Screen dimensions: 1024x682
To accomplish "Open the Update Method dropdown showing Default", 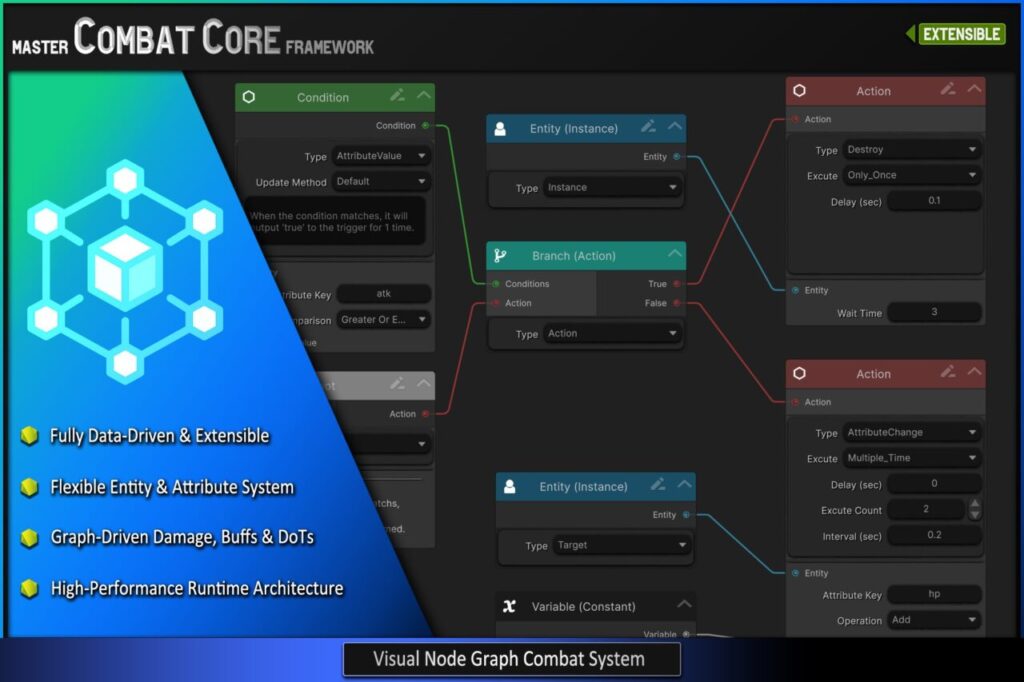I will 381,181.
